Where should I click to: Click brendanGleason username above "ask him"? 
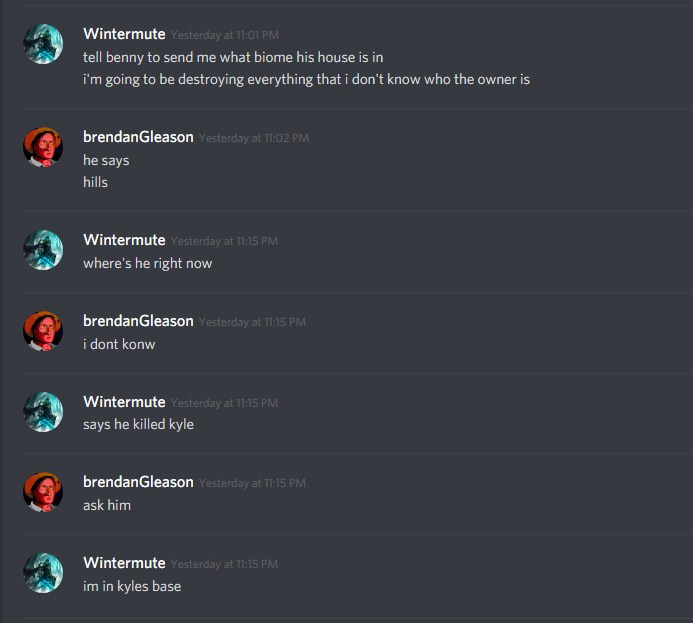tap(138, 482)
